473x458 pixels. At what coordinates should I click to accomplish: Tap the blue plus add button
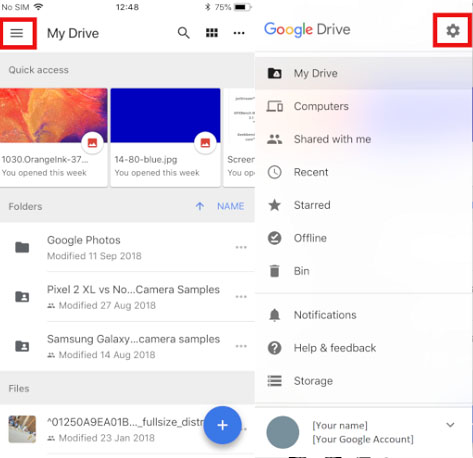click(222, 425)
